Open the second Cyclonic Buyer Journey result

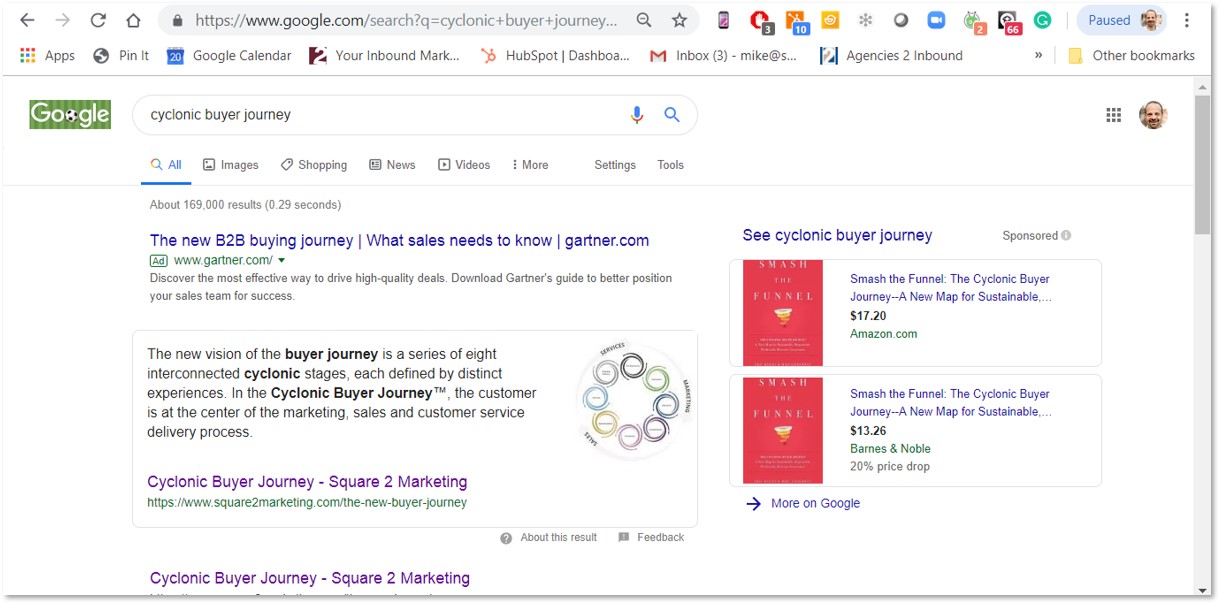310,578
